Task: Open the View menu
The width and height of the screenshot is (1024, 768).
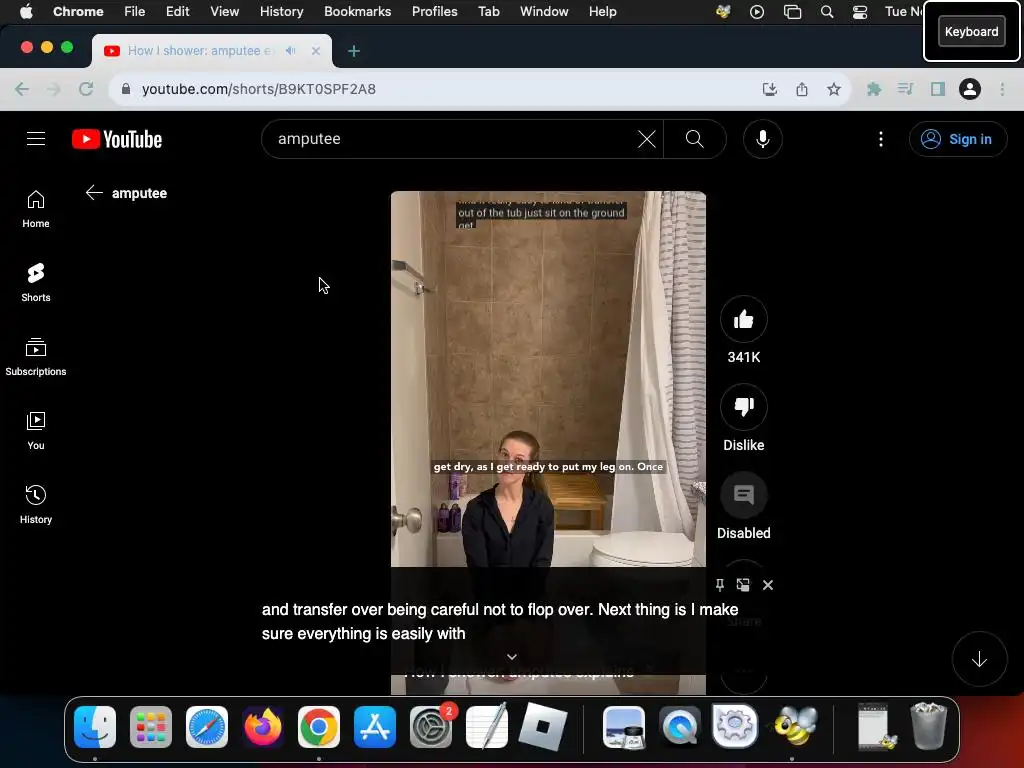Action: coord(224,11)
